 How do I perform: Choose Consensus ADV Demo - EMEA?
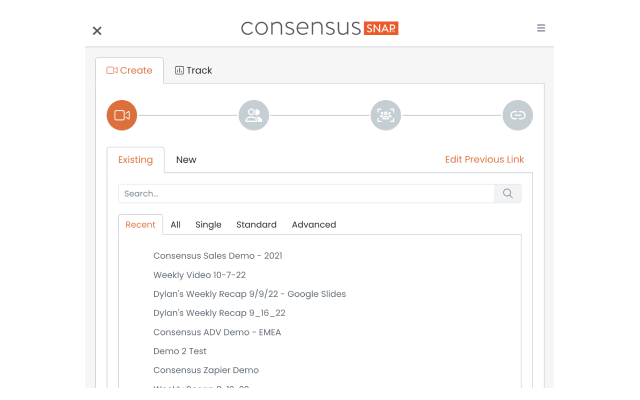click(217, 332)
